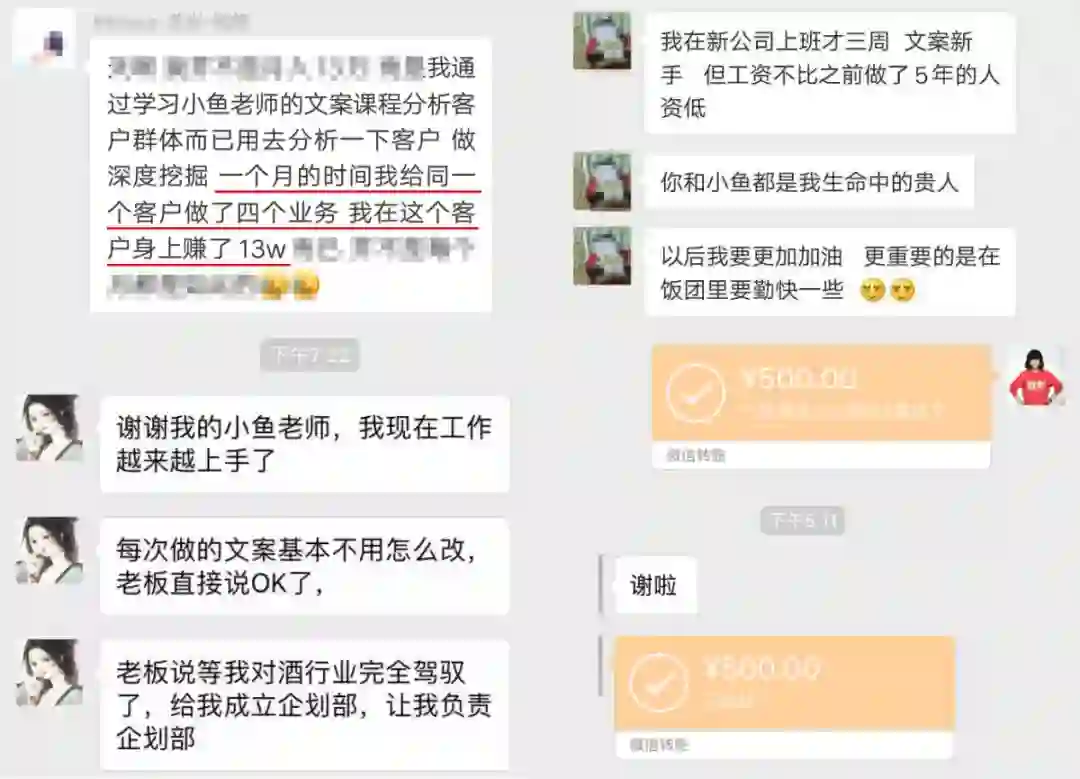Tap avatar beside 你和小鱼都是我生命中的贵人
This screenshot has height=779, width=1080.
pyautogui.click(x=602, y=181)
